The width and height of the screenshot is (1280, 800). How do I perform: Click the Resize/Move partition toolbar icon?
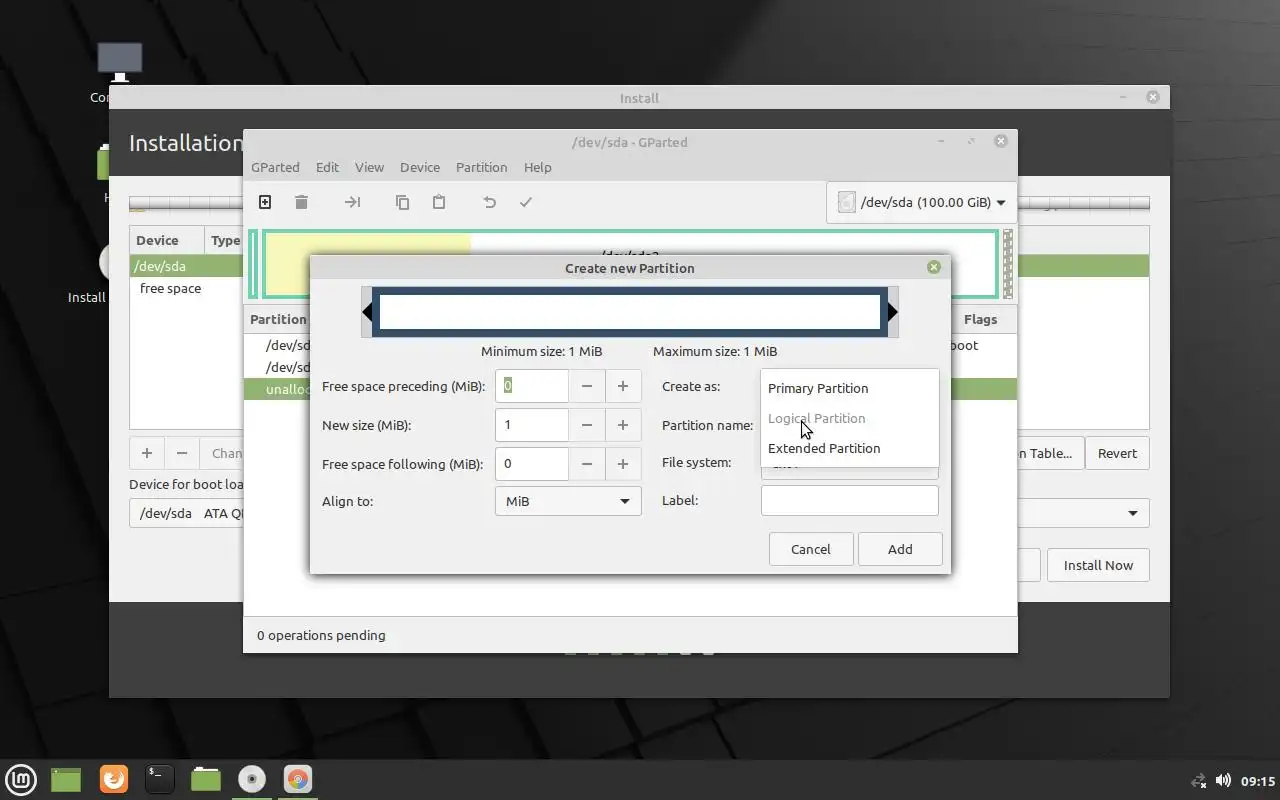352,202
